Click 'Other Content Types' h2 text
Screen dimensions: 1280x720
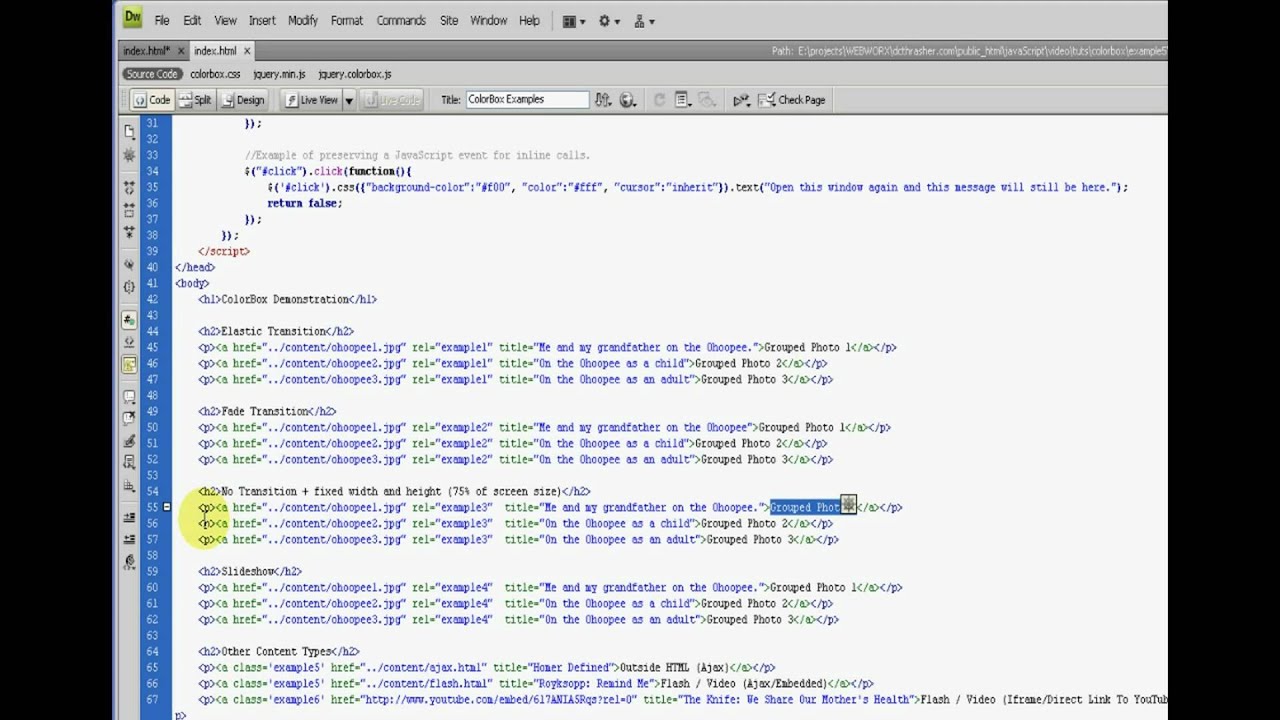pyautogui.click(x=276, y=651)
